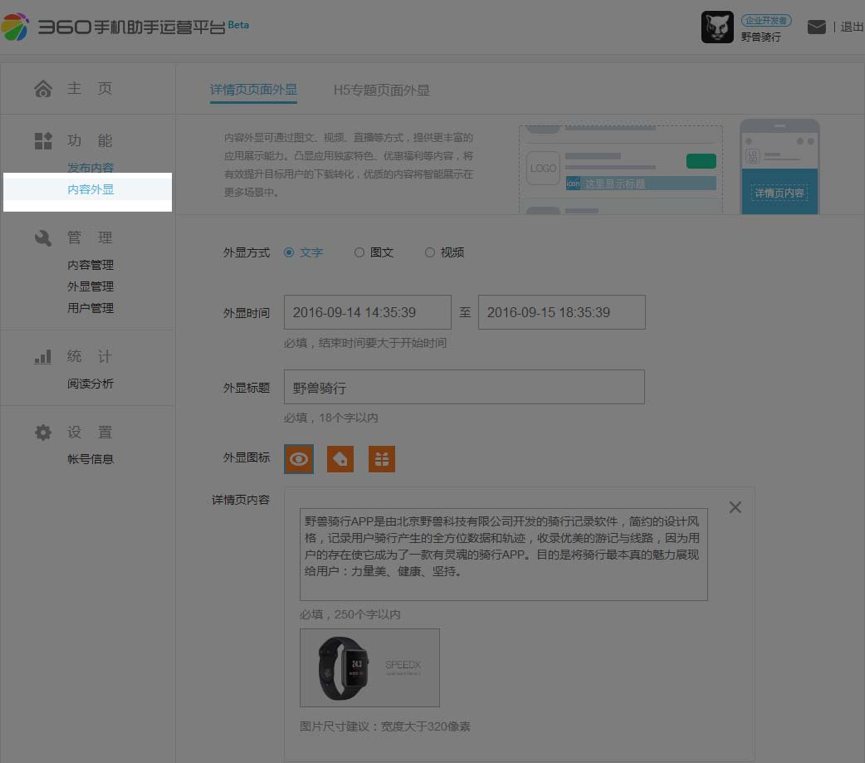Click the 详情页内容 phone preview
Image resolution: width=865 pixels, height=763 pixels.
[779, 193]
